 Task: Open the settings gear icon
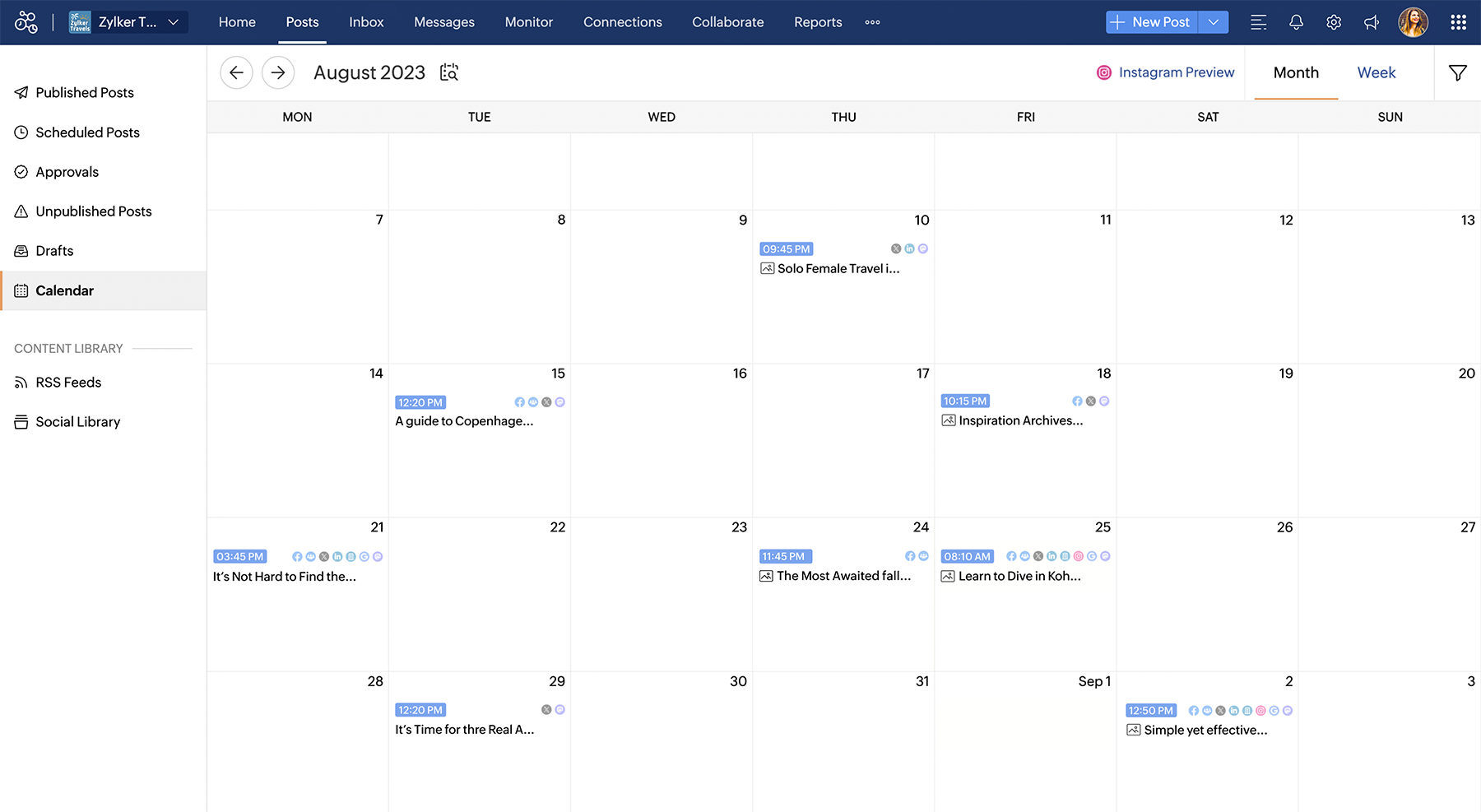point(1334,22)
